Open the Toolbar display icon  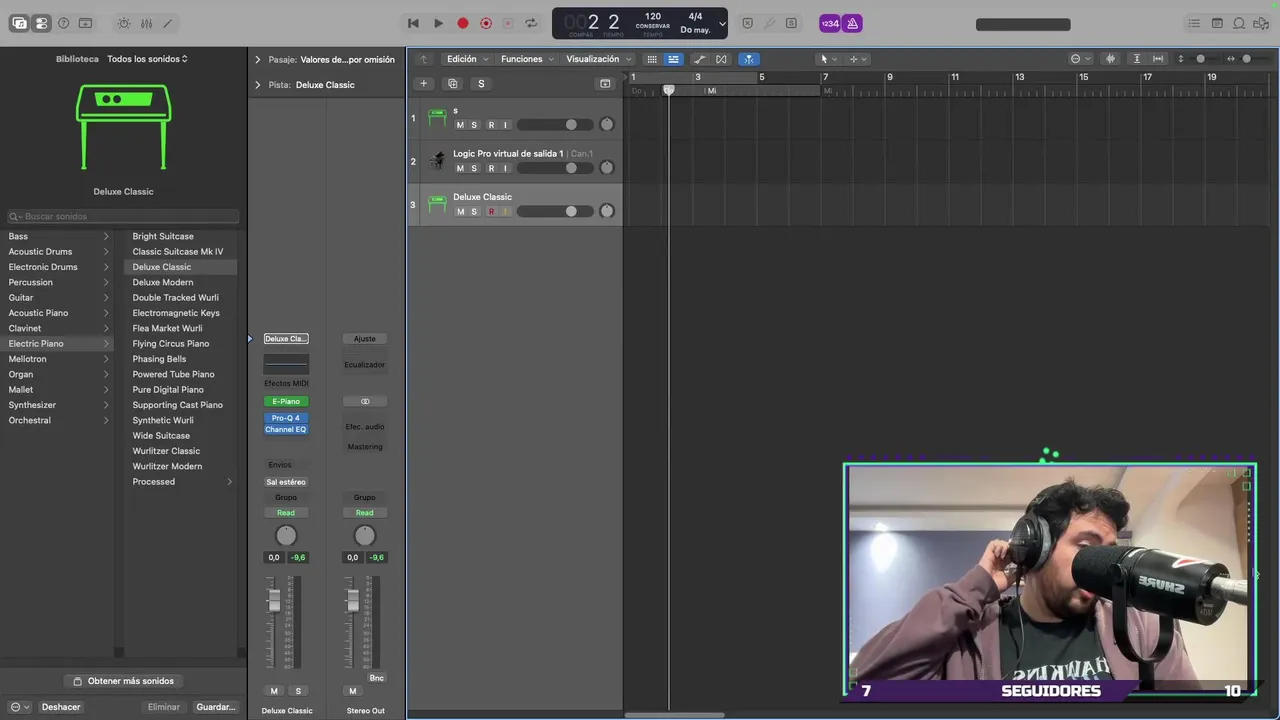click(85, 23)
